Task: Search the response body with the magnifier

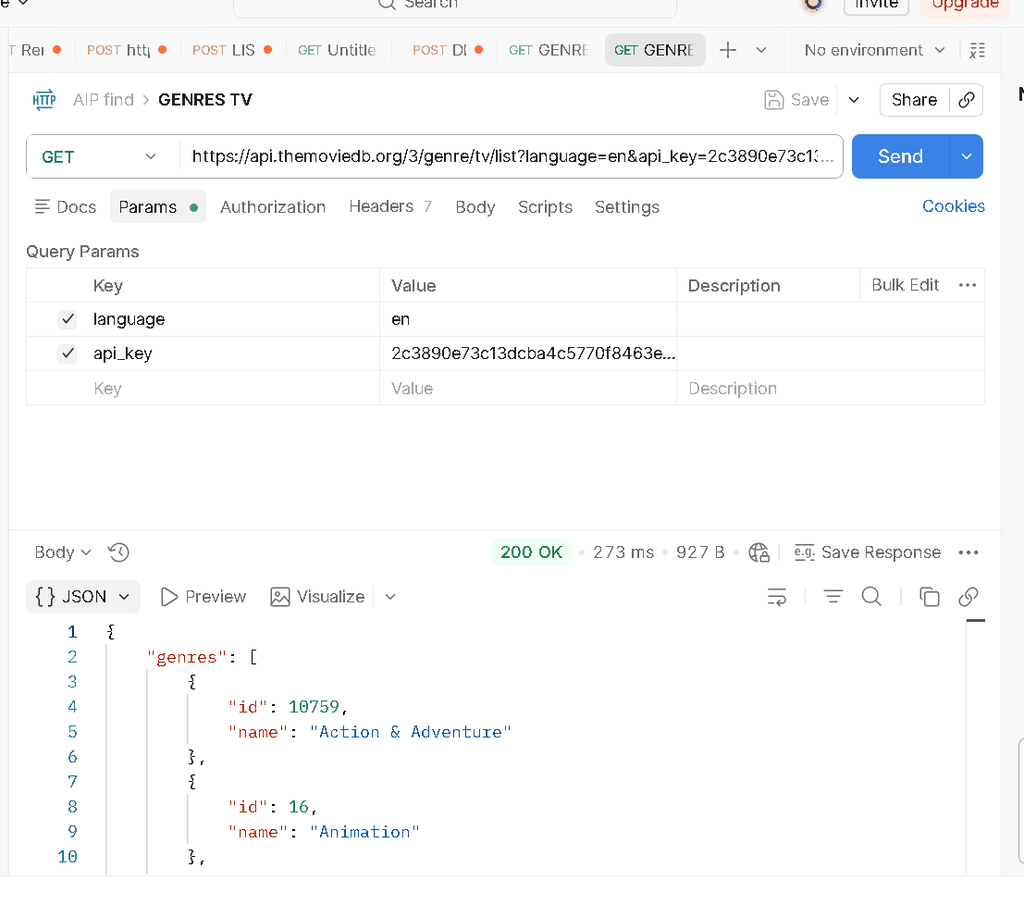Action: 871,597
